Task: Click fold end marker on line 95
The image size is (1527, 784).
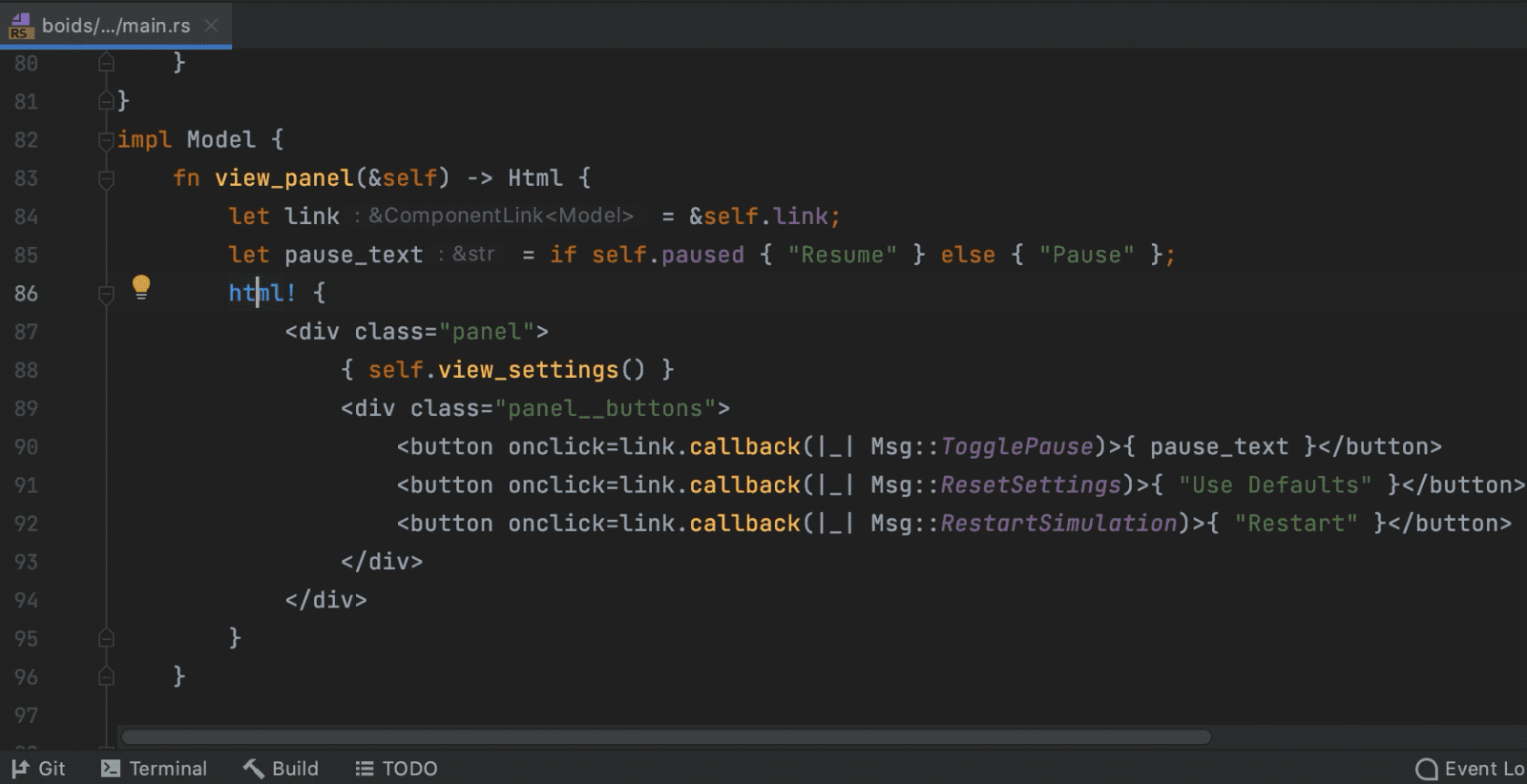Action: click(x=106, y=638)
